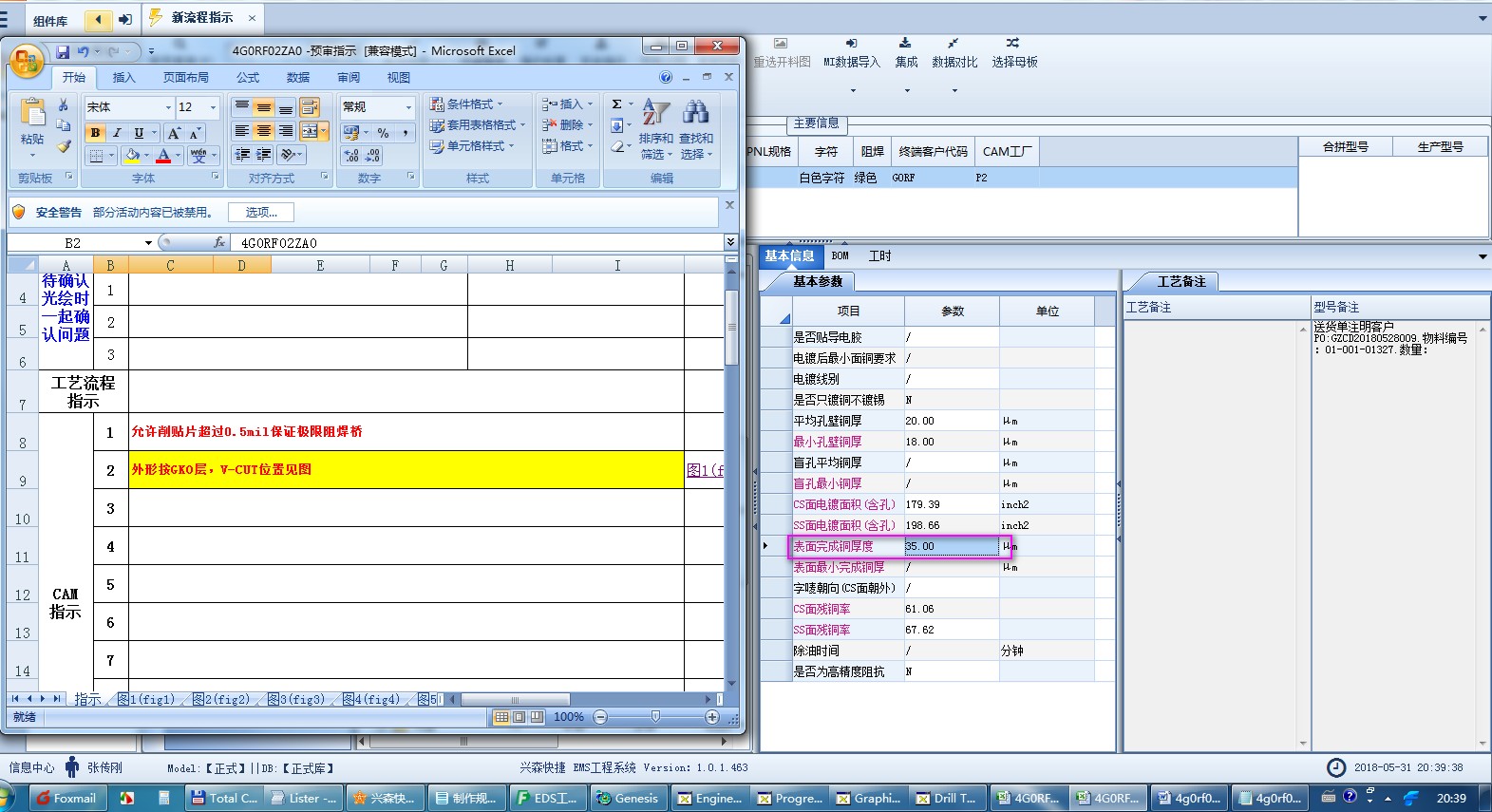The width and height of the screenshot is (1492, 812).
Task: Switch to the 工时 tab
Action: 879,255
